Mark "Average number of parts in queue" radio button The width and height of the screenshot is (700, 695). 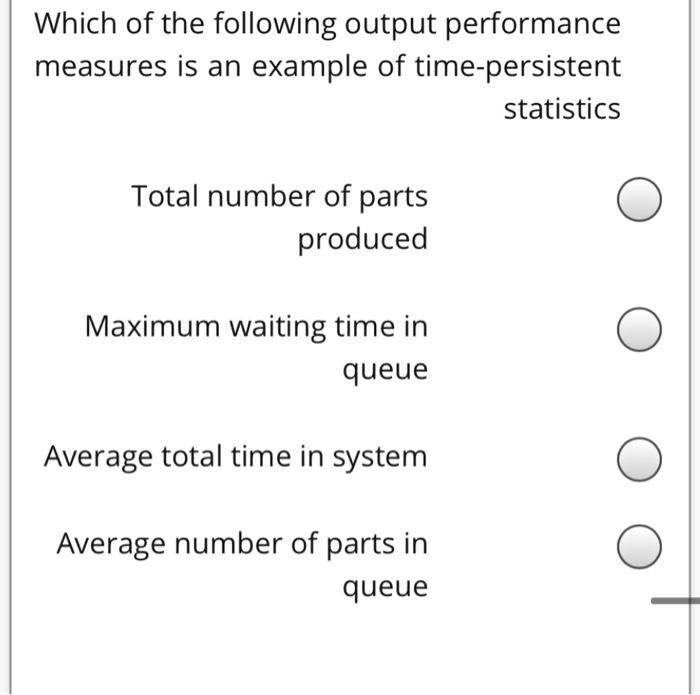[x=639, y=546]
